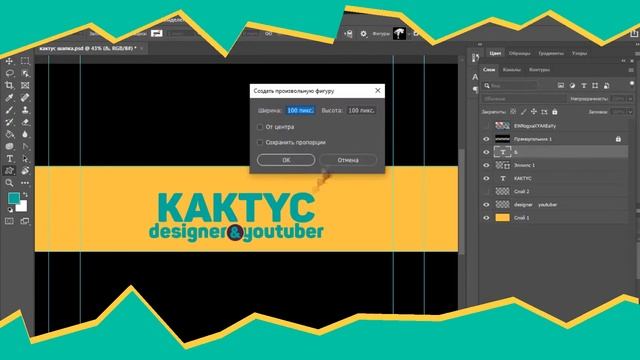Select the History Brush tool

click(9, 122)
